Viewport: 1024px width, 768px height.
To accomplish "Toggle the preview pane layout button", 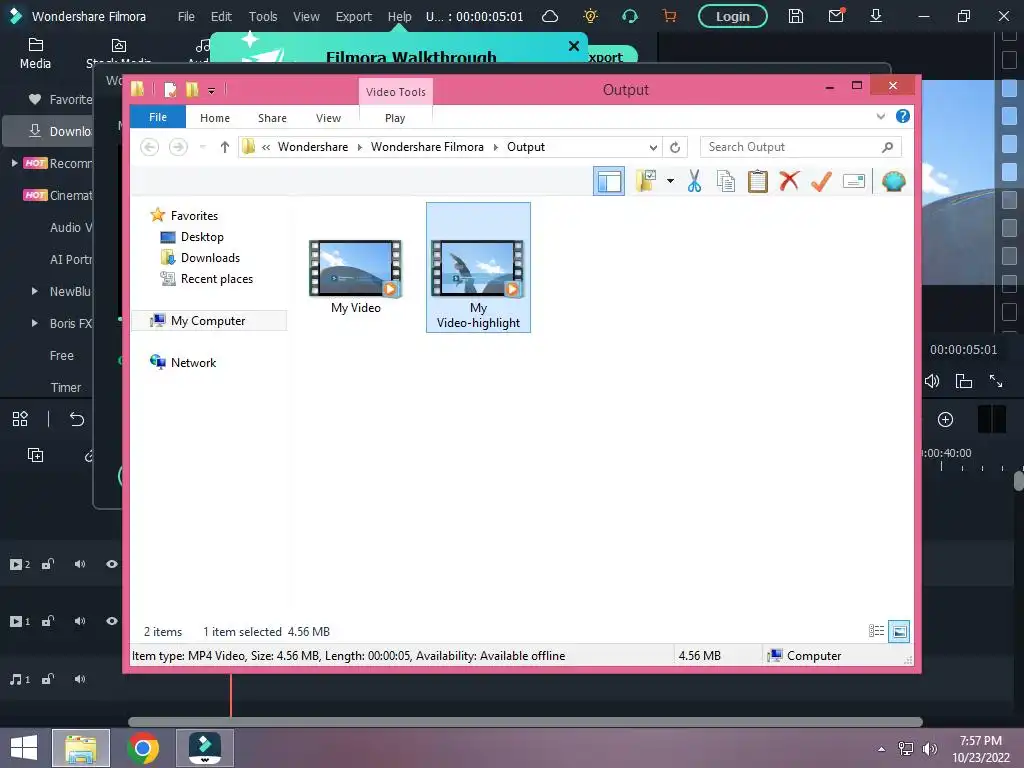I will tap(609, 181).
